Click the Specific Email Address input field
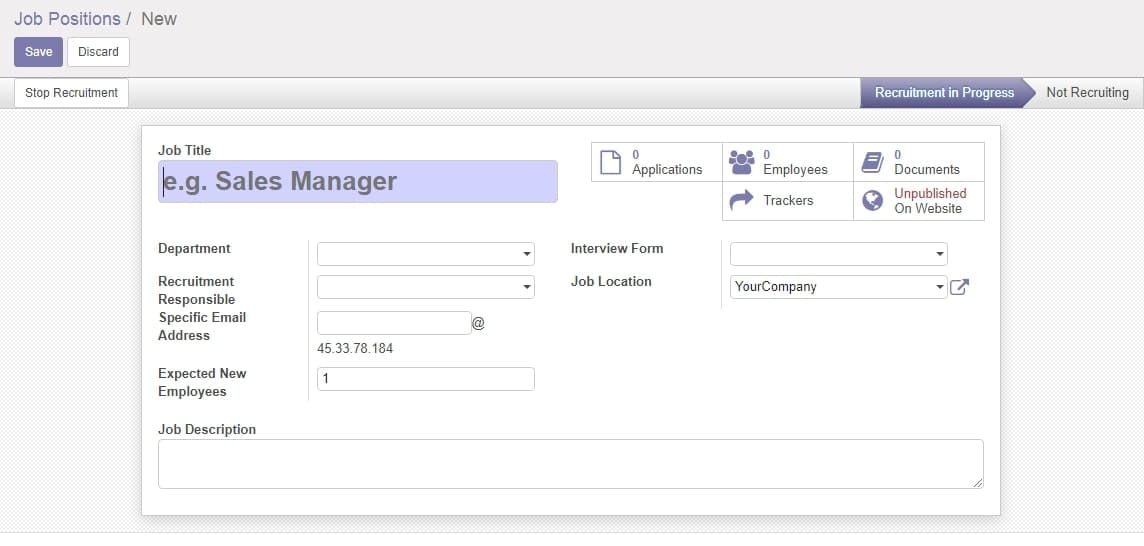 point(394,323)
